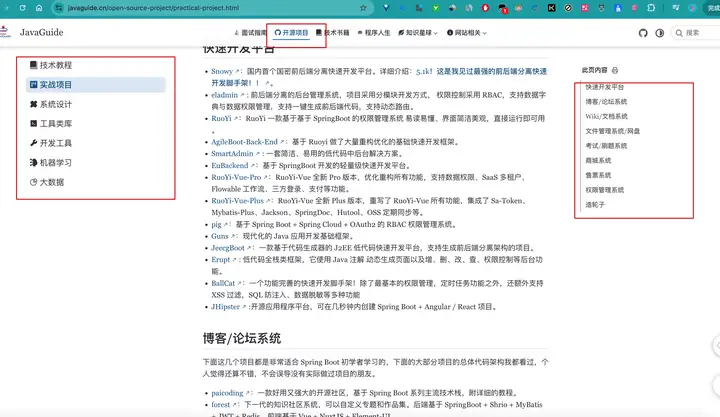
Task: Open the 程序人生 nav item
Action: point(374,33)
